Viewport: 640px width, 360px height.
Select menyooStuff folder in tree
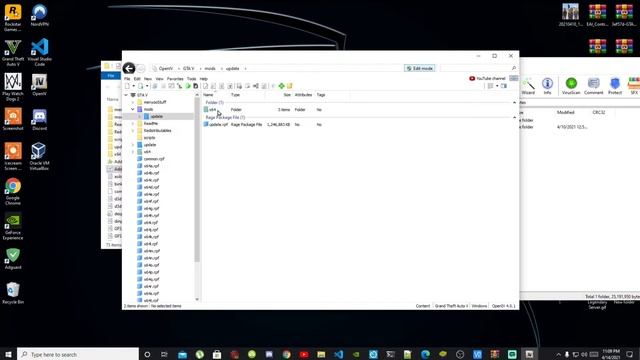pos(155,102)
